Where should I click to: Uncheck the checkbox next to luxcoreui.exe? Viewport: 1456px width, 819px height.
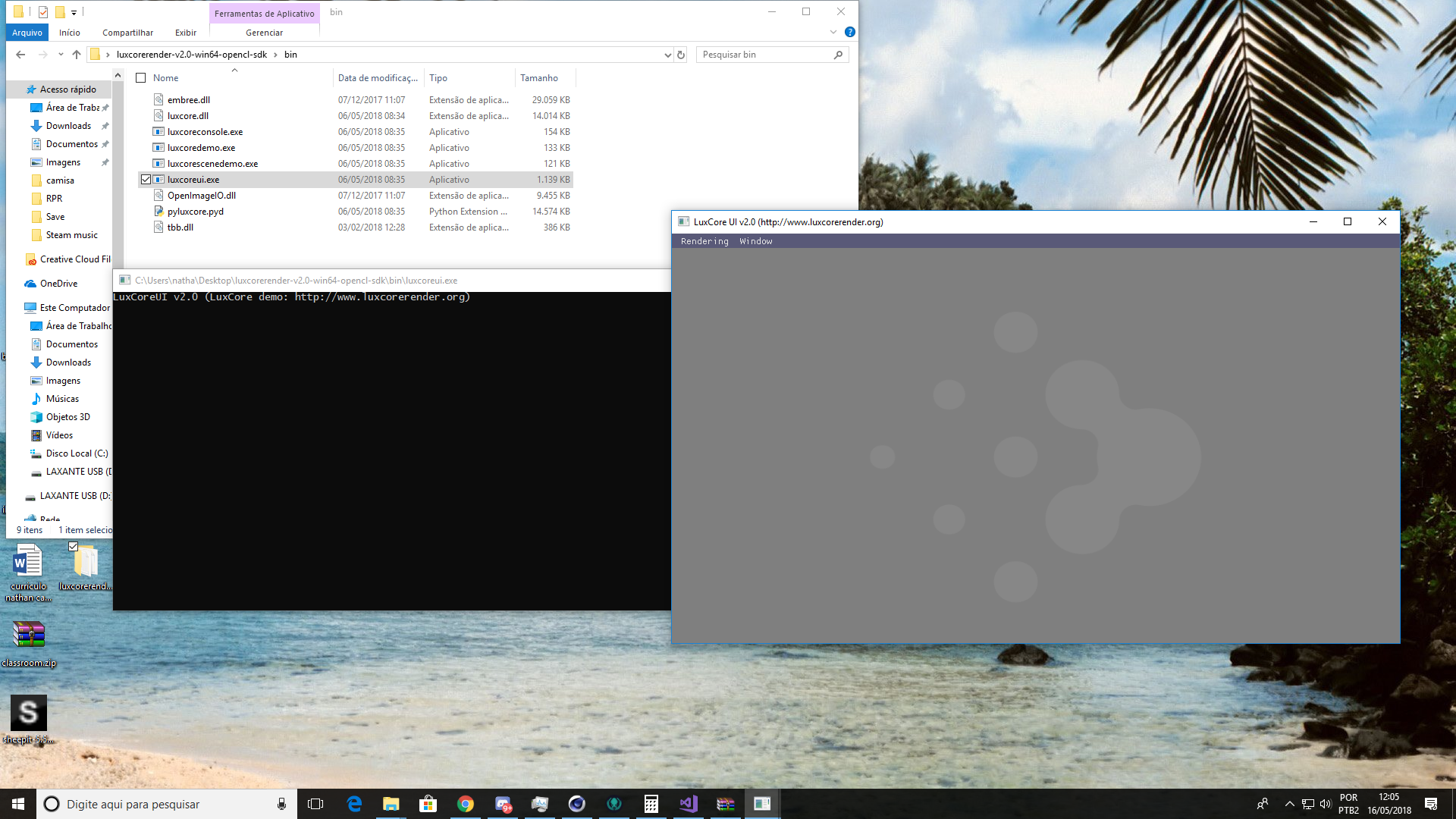tap(146, 179)
